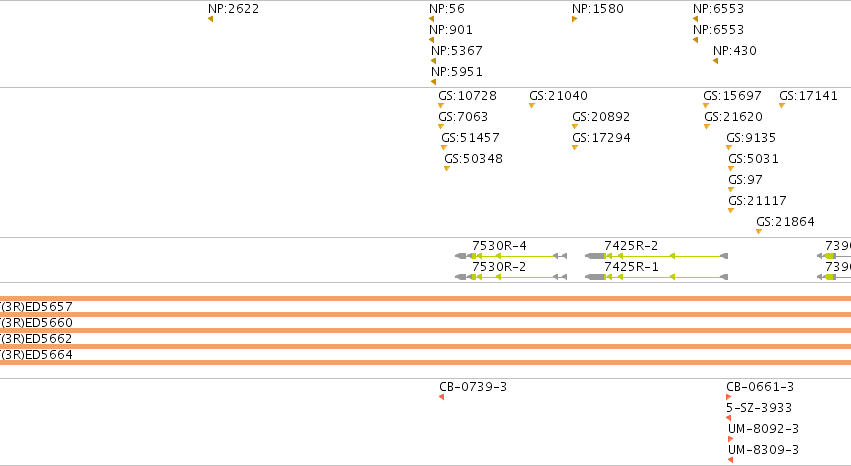
Task: Select the marker beneath GS:51457
Action: (444, 148)
